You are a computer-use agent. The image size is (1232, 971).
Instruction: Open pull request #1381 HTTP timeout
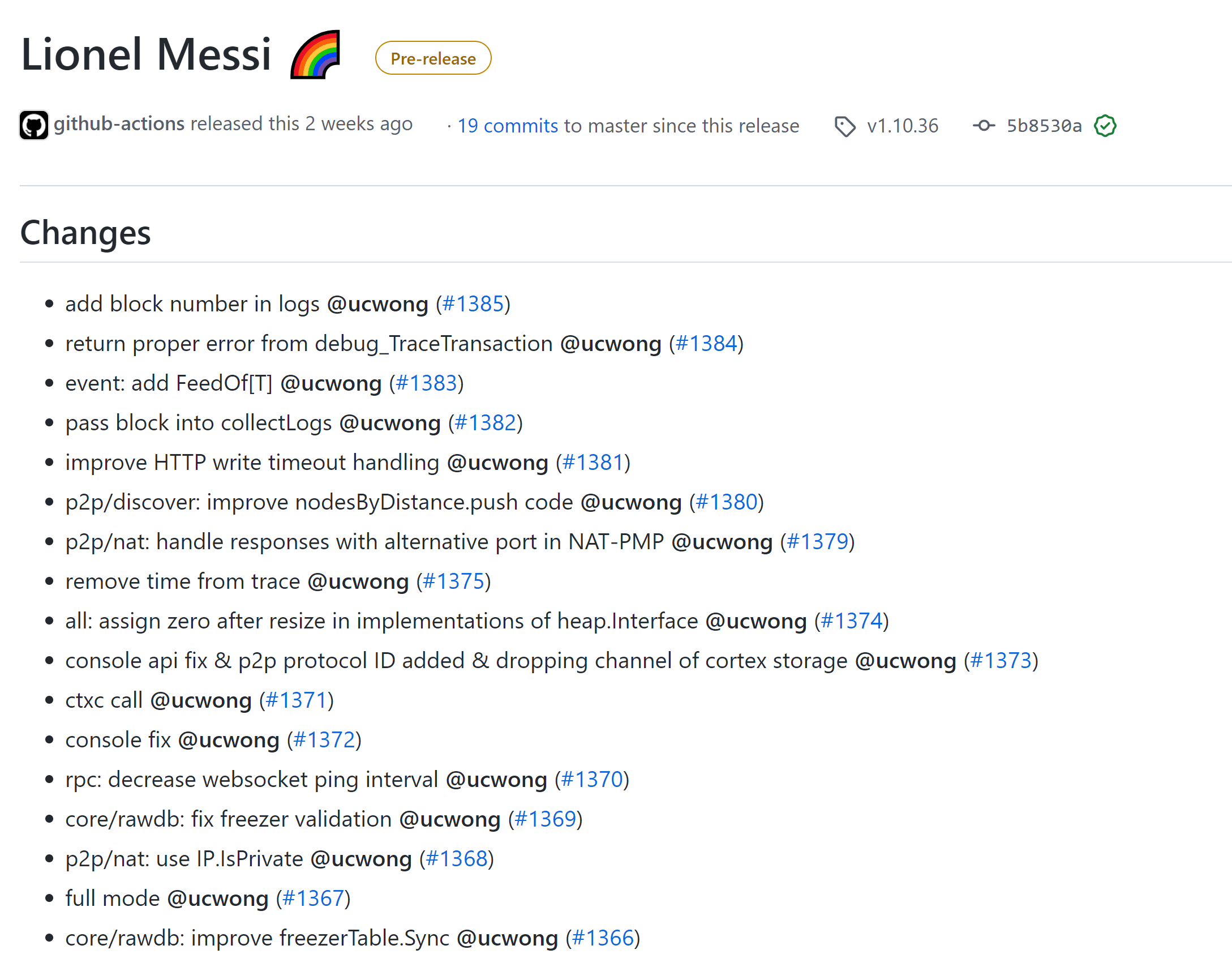coord(593,463)
